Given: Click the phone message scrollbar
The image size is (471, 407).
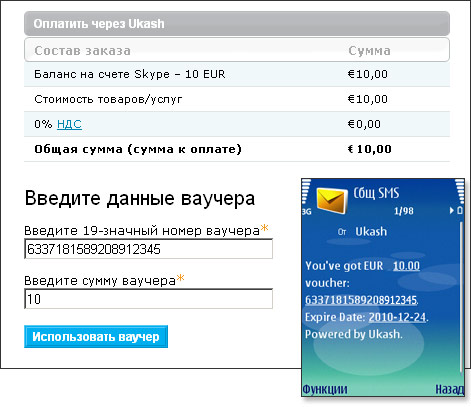Looking at the screenshot, I should (x=461, y=297).
